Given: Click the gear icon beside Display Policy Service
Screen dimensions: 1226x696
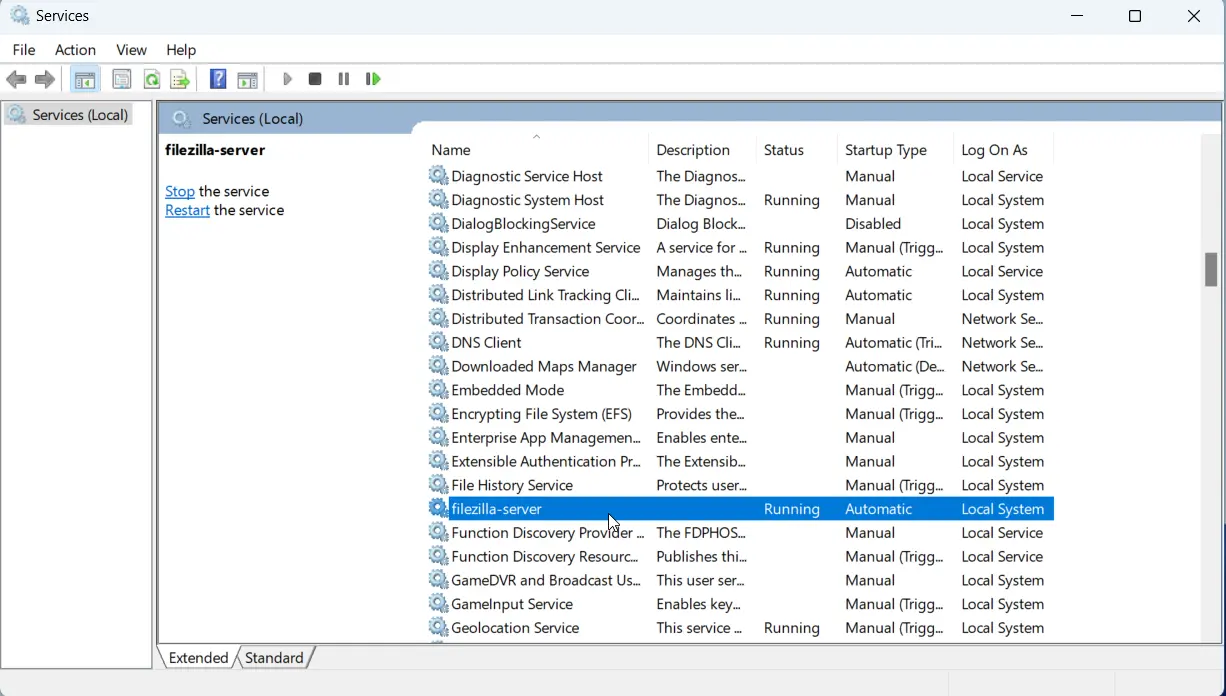Looking at the screenshot, I should click(x=438, y=271).
